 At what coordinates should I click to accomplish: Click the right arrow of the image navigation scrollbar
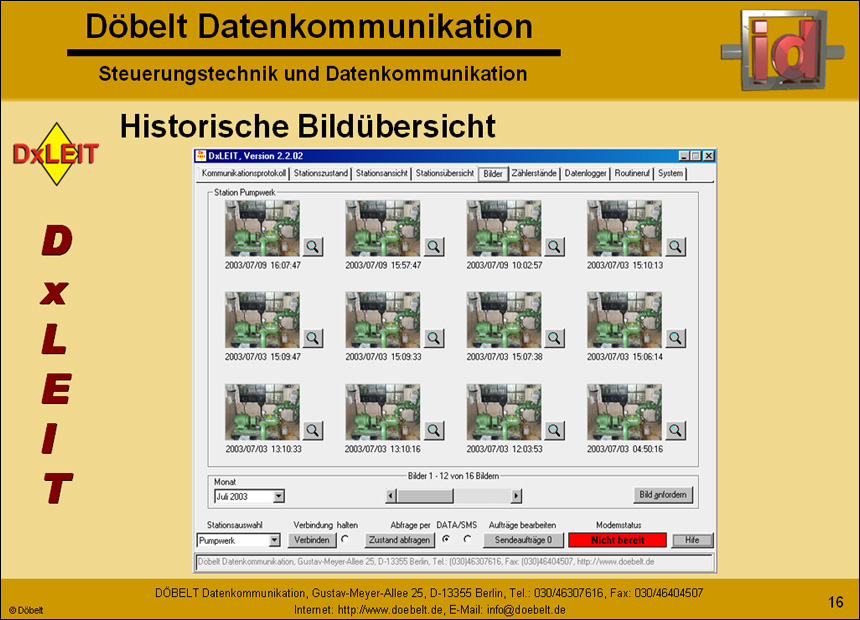click(x=519, y=496)
